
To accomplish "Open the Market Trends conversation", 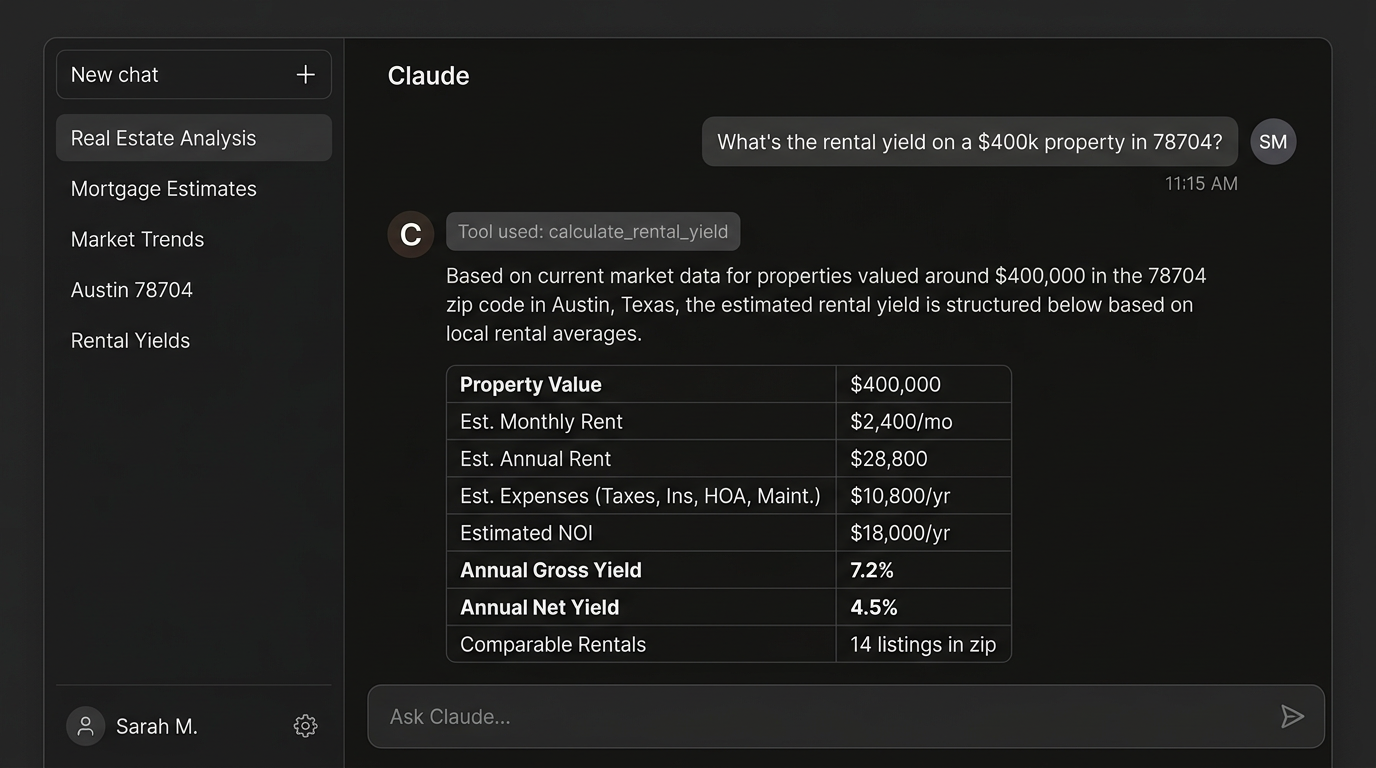I will (137, 239).
